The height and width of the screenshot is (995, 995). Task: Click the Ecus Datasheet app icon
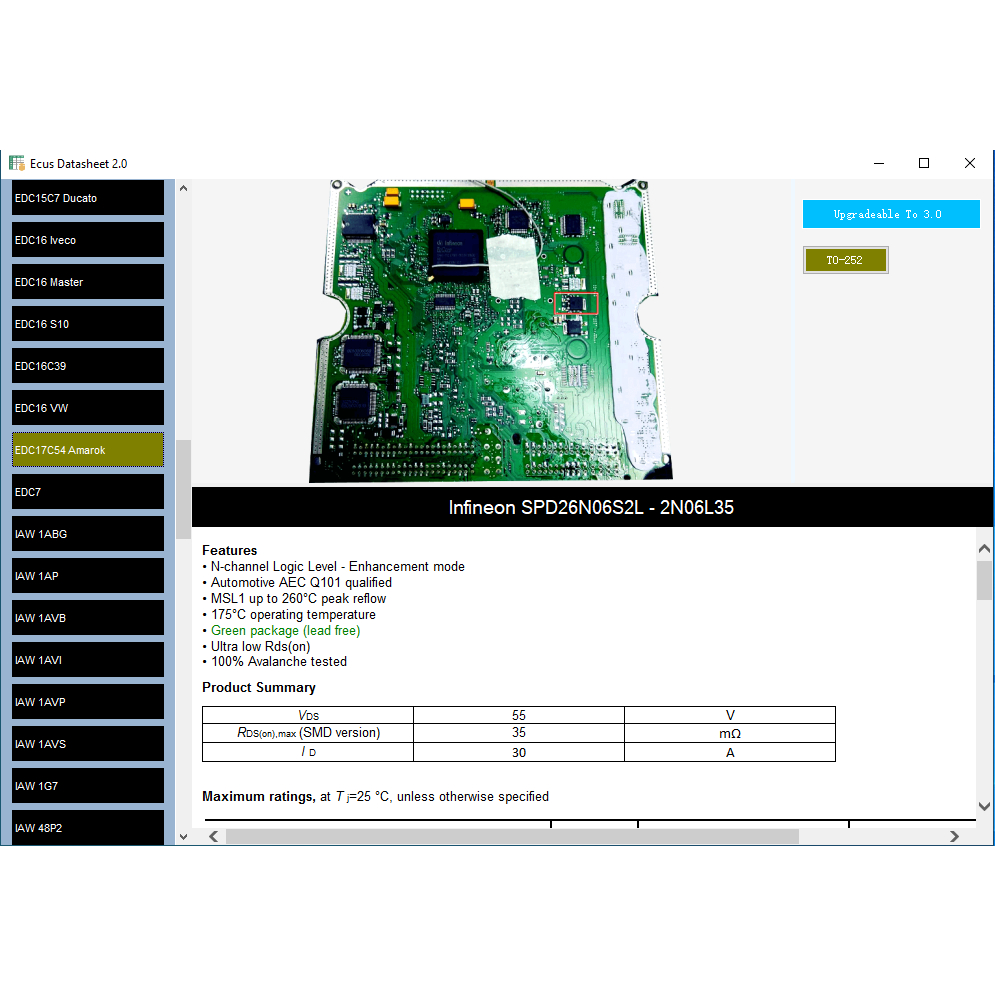[x=17, y=163]
